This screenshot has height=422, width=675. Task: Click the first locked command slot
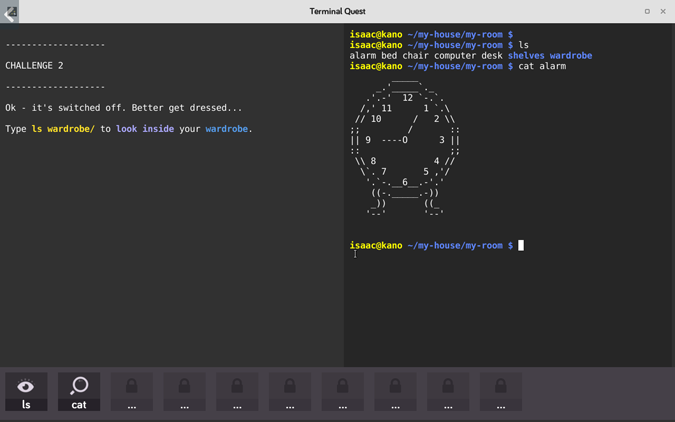(132, 392)
